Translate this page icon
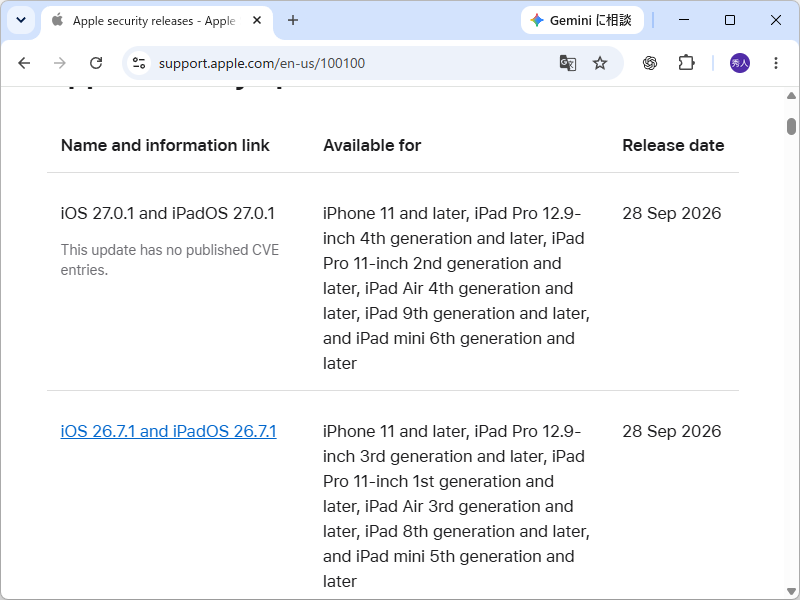Screen dimensions: 800x600 (568, 63)
